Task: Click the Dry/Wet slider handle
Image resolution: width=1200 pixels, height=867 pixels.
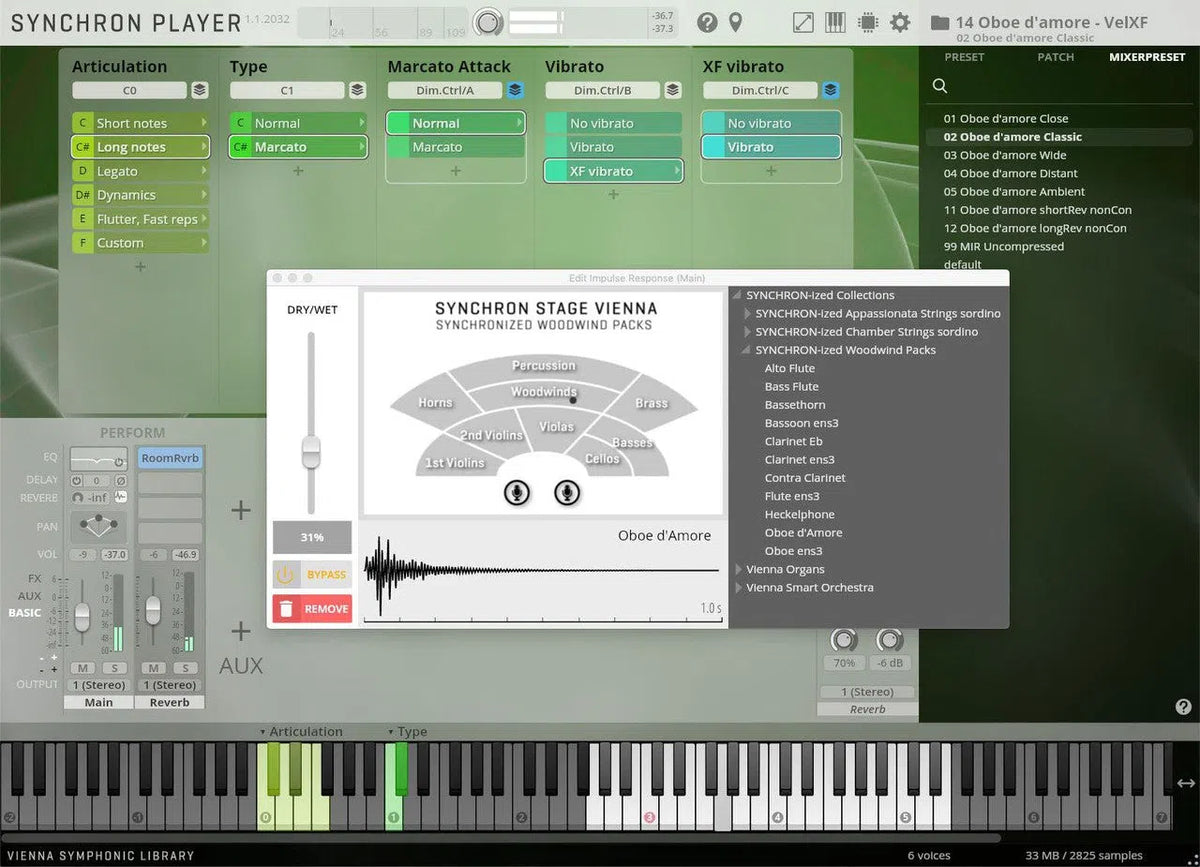Action: [311, 452]
